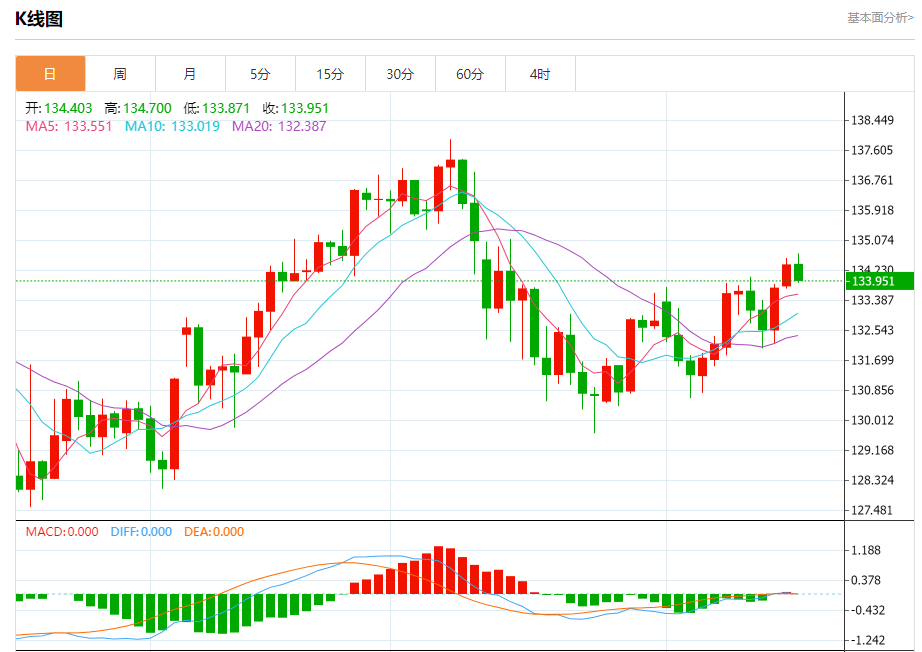Viewport: 922px width, 652px height.
Task: Click the -1.242 MACD axis label
Action: click(x=868, y=640)
